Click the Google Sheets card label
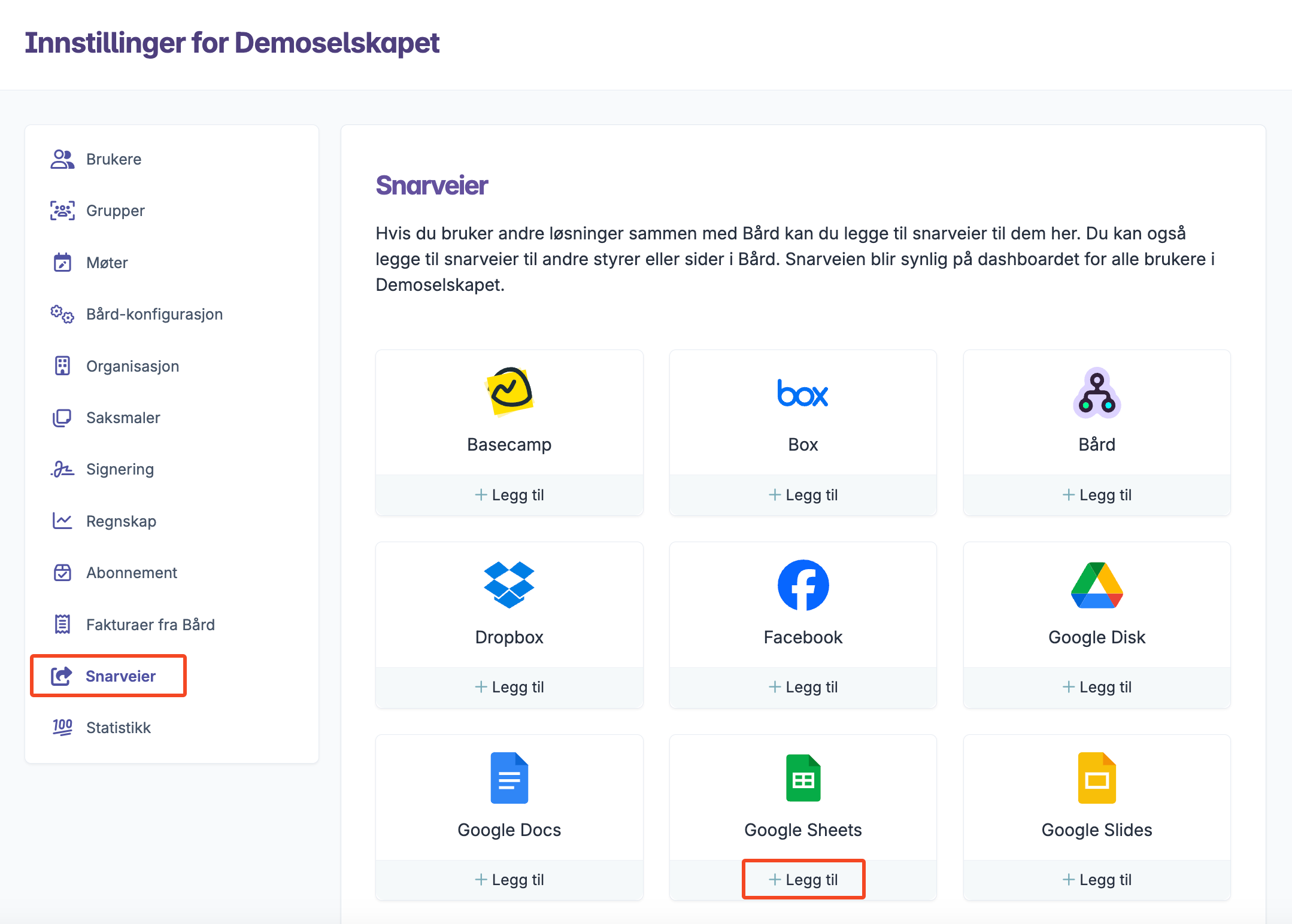Image resolution: width=1292 pixels, height=924 pixels. 803,830
